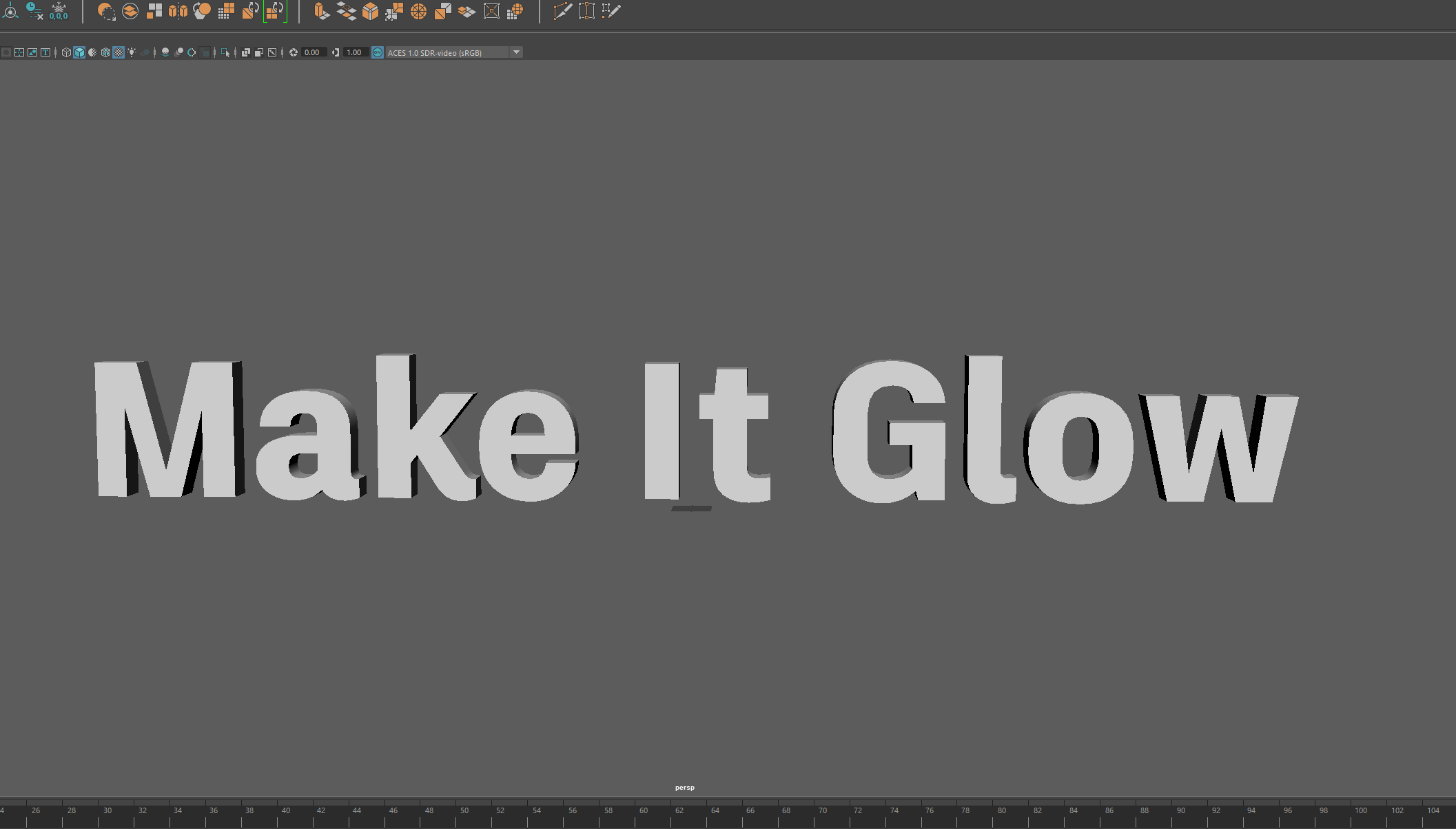Viewport: 1456px width, 829px height.
Task: Click the Quad Draw pencil shelf icon
Action: tap(611, 11)
